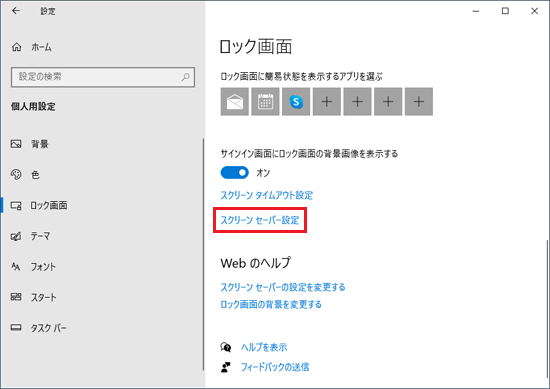Click the feedback person icon
The height and width of the screenshot is (389, 550).
226,367
